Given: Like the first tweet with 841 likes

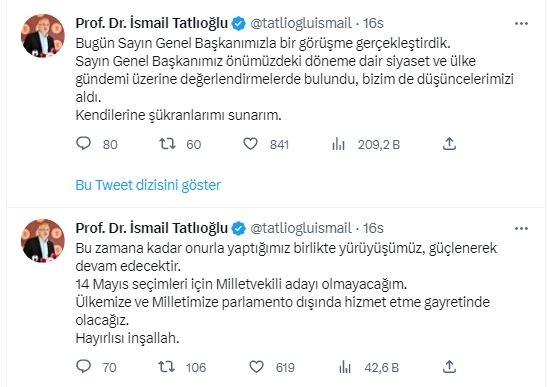Looking at the screenshot, I should tap(250, 143).
